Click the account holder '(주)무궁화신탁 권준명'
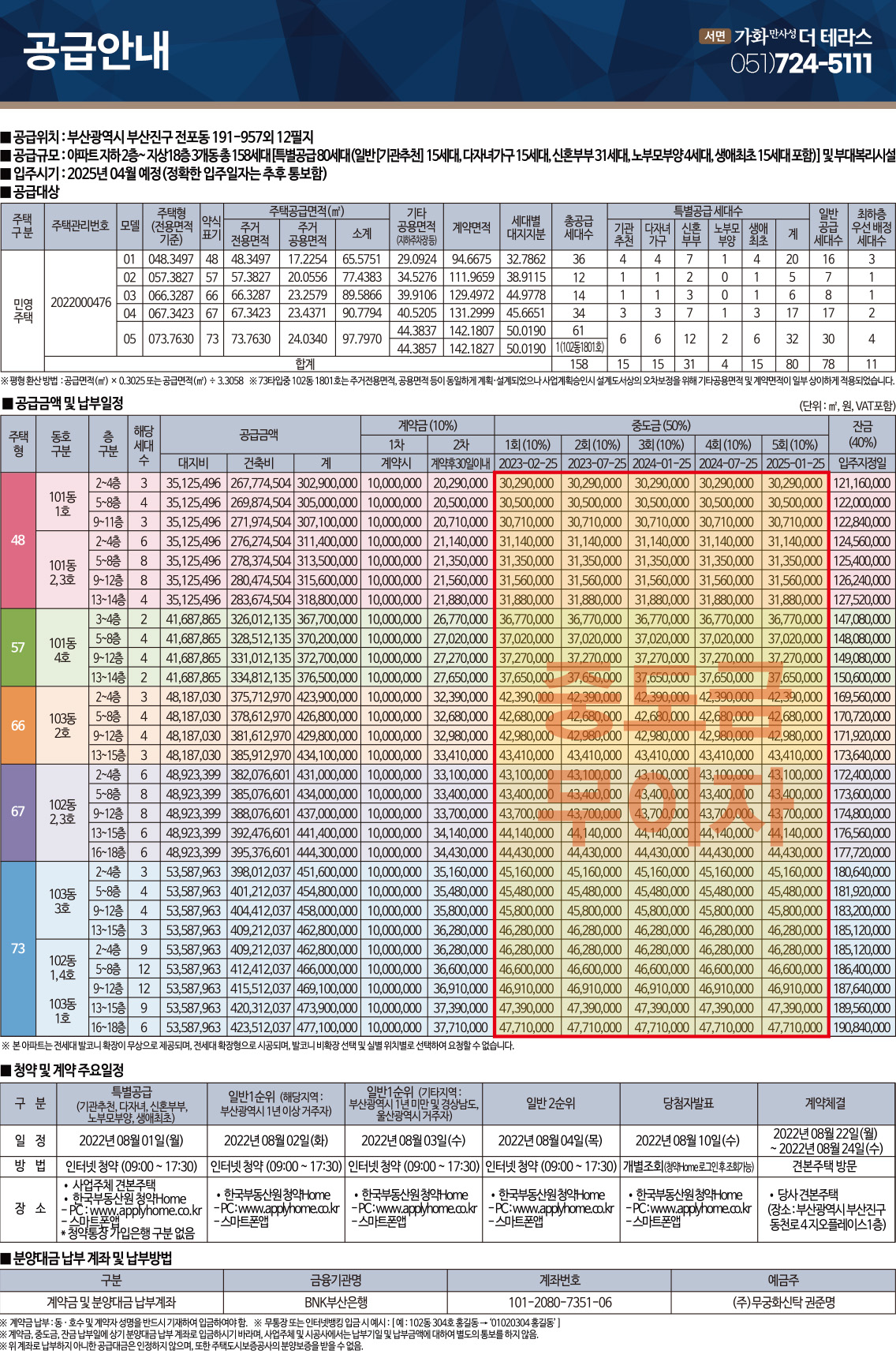896x1358 pixels. 783,1302
